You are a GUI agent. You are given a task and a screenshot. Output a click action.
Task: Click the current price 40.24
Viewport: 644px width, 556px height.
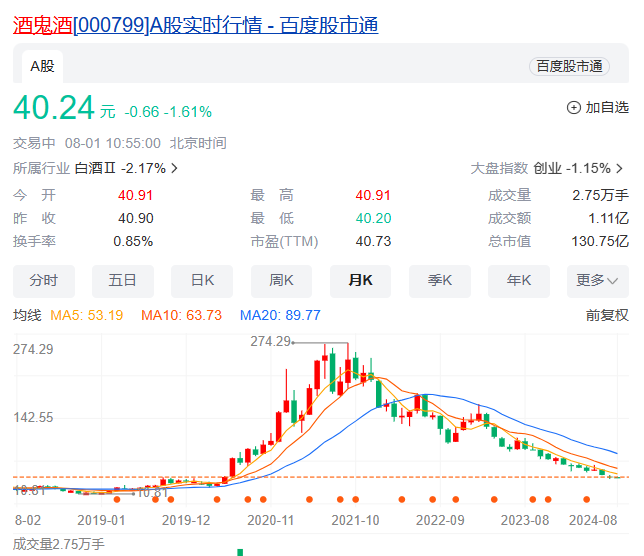coord(54,108)
